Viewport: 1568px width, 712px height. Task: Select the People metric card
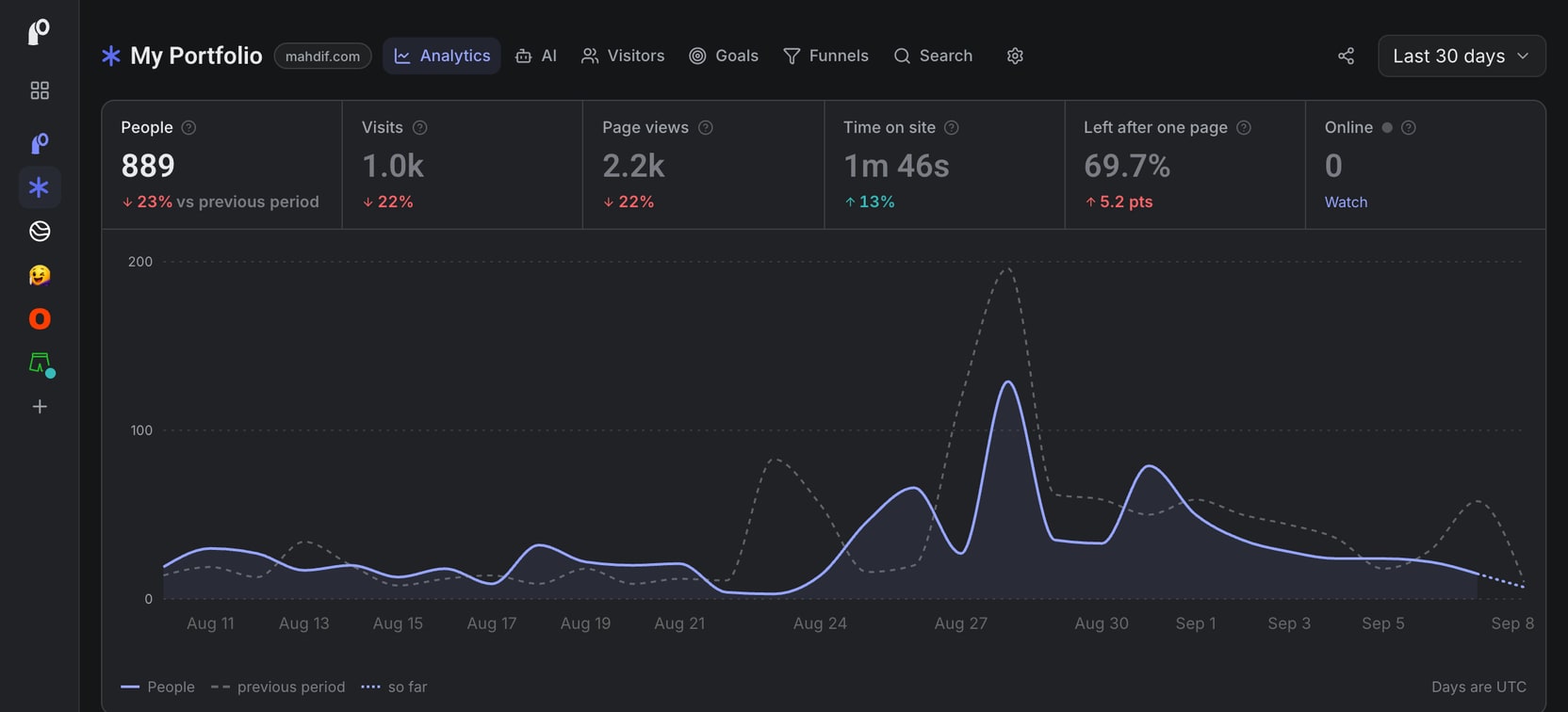(x=221, y=165)
